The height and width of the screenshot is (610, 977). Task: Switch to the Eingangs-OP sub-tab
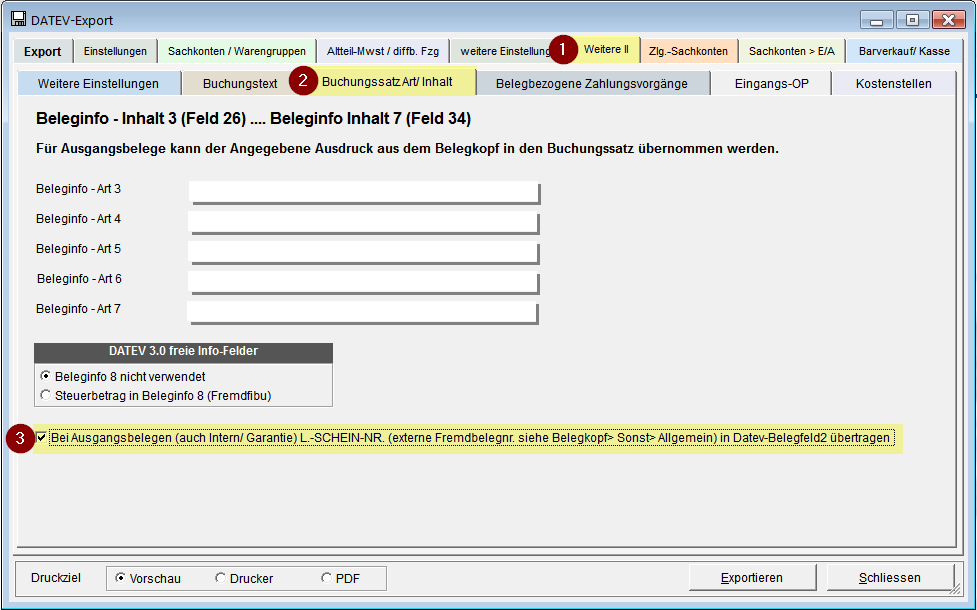(x=771, y=84)
